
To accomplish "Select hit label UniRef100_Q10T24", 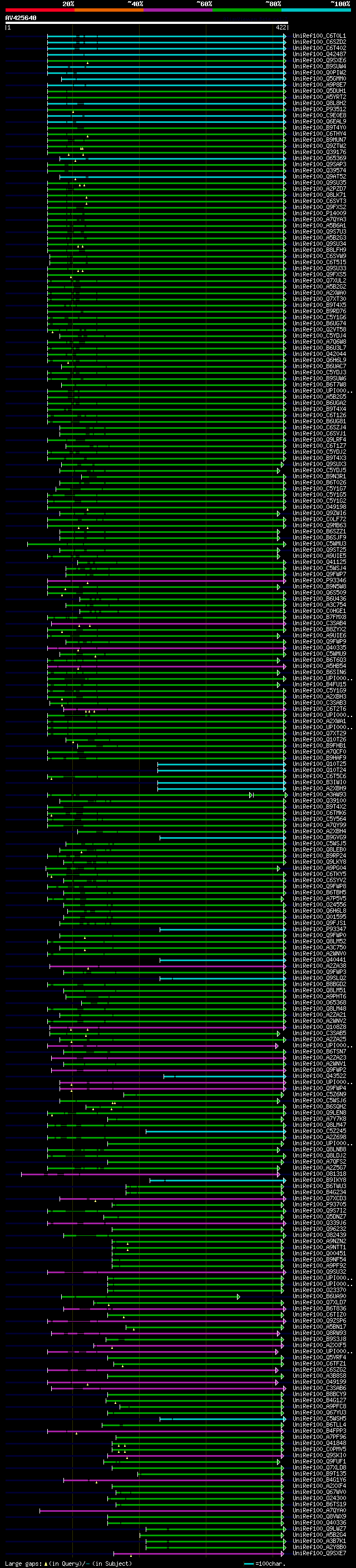I will point(319,770).
